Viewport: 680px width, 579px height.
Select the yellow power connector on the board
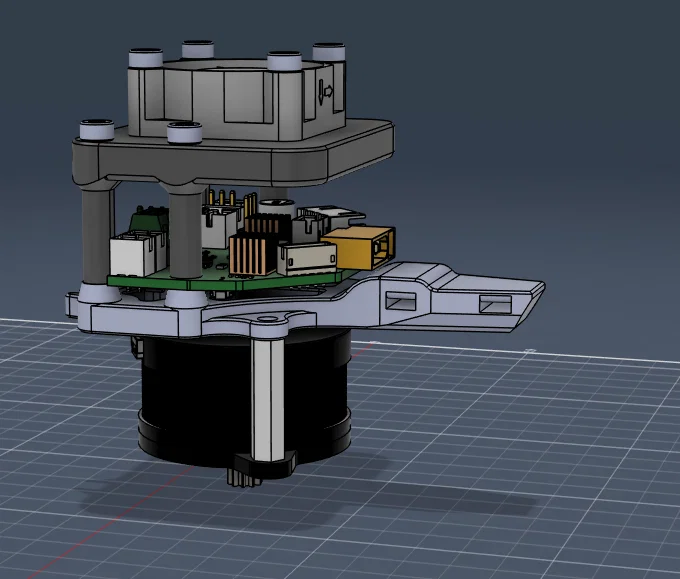pyautogui.click(x=358, y=248)
